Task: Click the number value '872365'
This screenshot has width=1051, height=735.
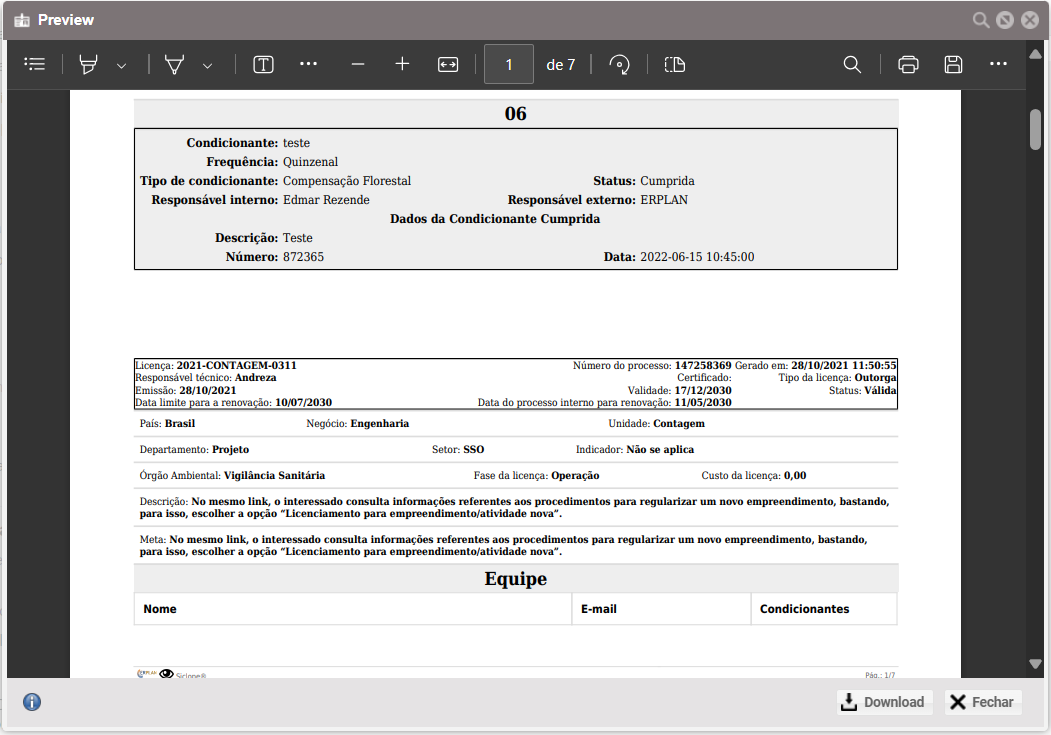Action: coord(303,257)
